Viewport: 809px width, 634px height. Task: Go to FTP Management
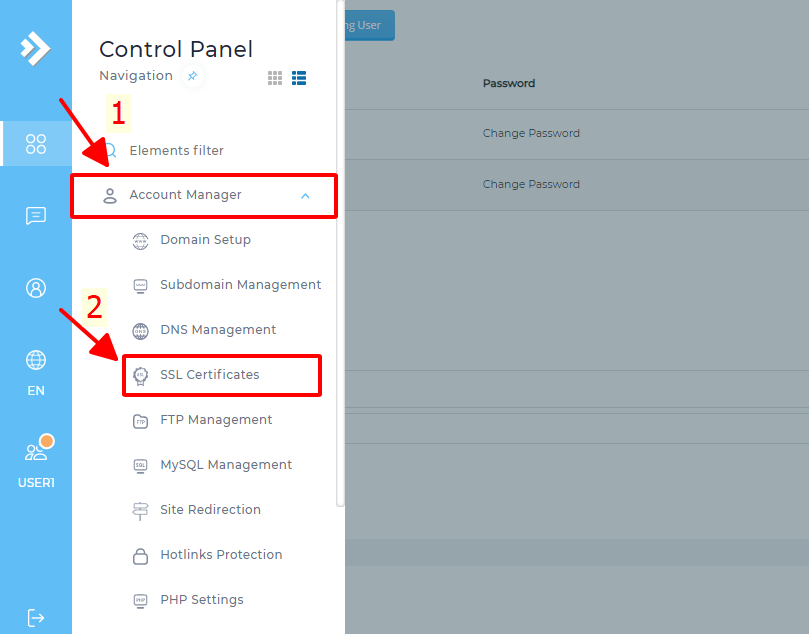click(x=216, y=420)
